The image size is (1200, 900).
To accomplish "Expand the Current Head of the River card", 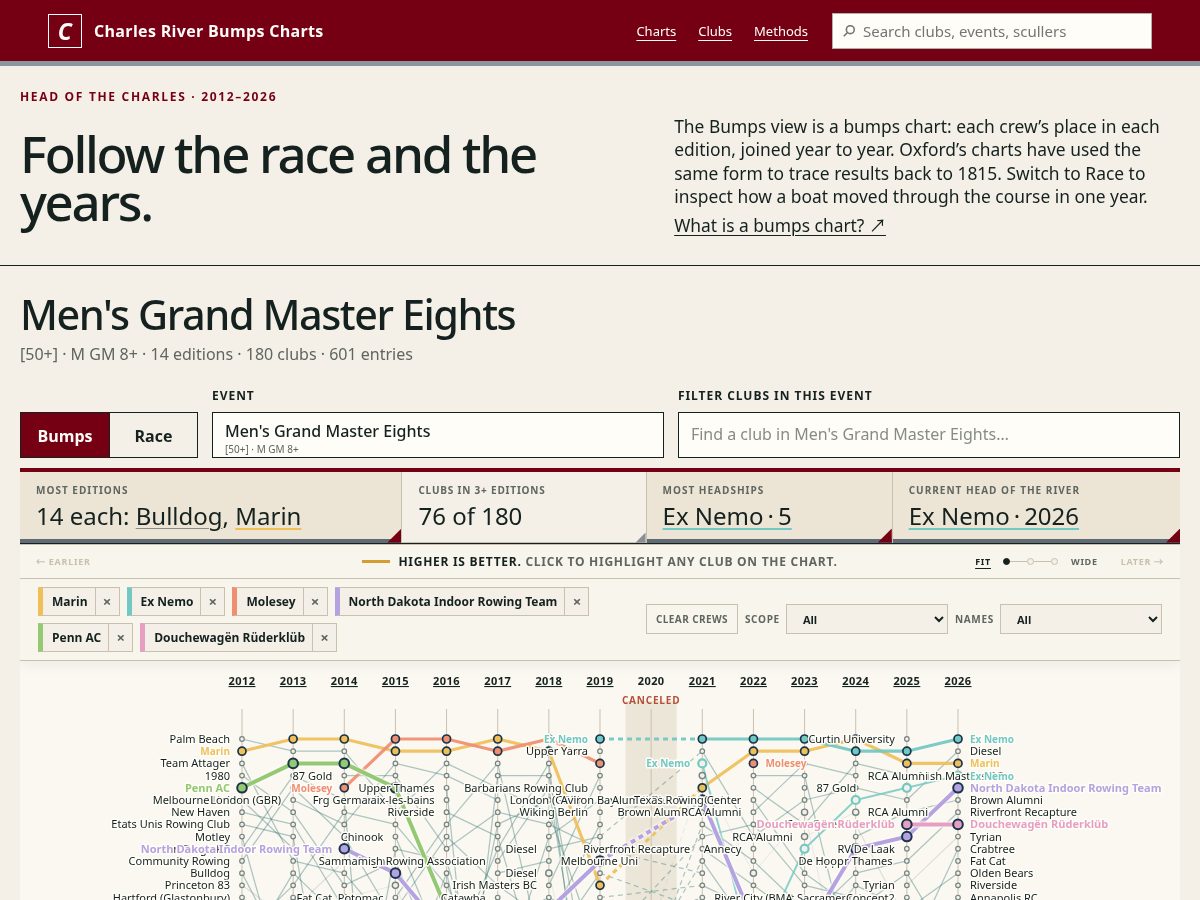I will pos(1036,507).
